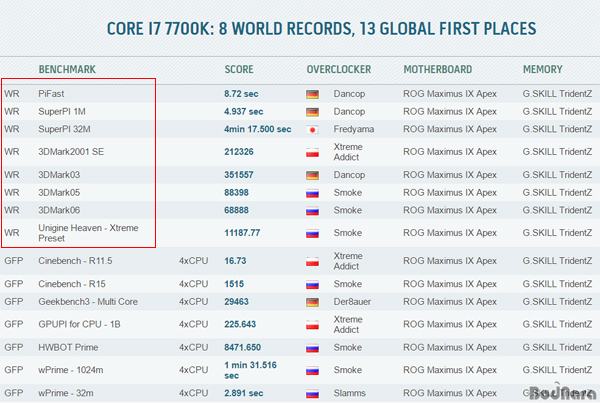This screenshot has width=600, height=403.
Task: Click the Russian flag in the 3DMark05 row
Action: point(312,193)
